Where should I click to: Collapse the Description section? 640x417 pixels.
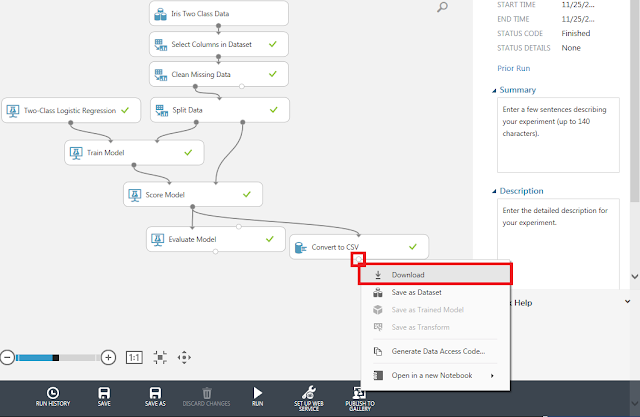[x=494, y=191]
